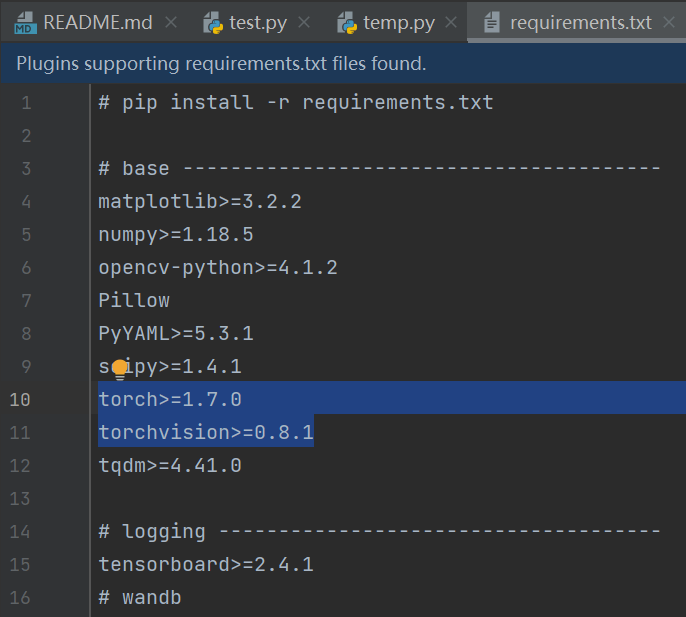Close the README.md tab
The width and height of the screenshot is (686, 617).
click(x=171, y=22)
